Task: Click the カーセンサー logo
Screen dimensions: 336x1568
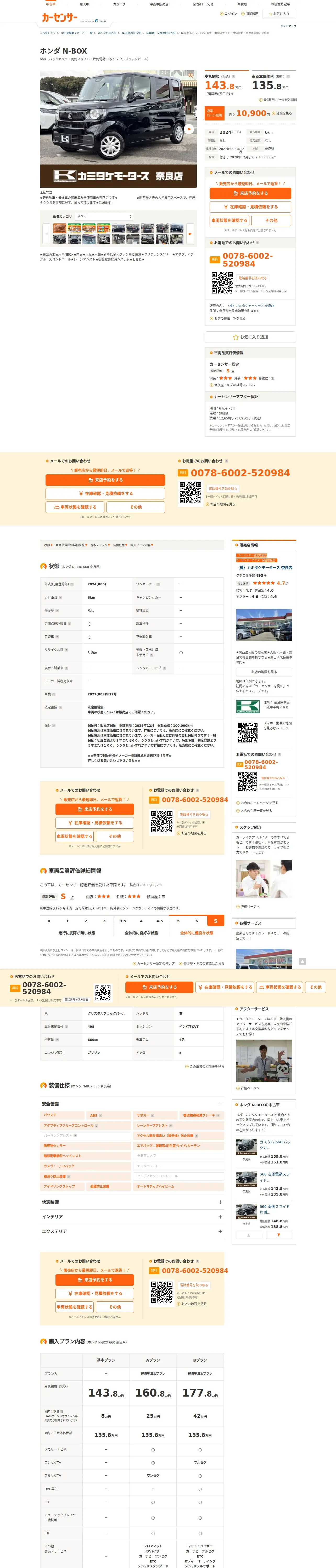Action: point(60,18)
